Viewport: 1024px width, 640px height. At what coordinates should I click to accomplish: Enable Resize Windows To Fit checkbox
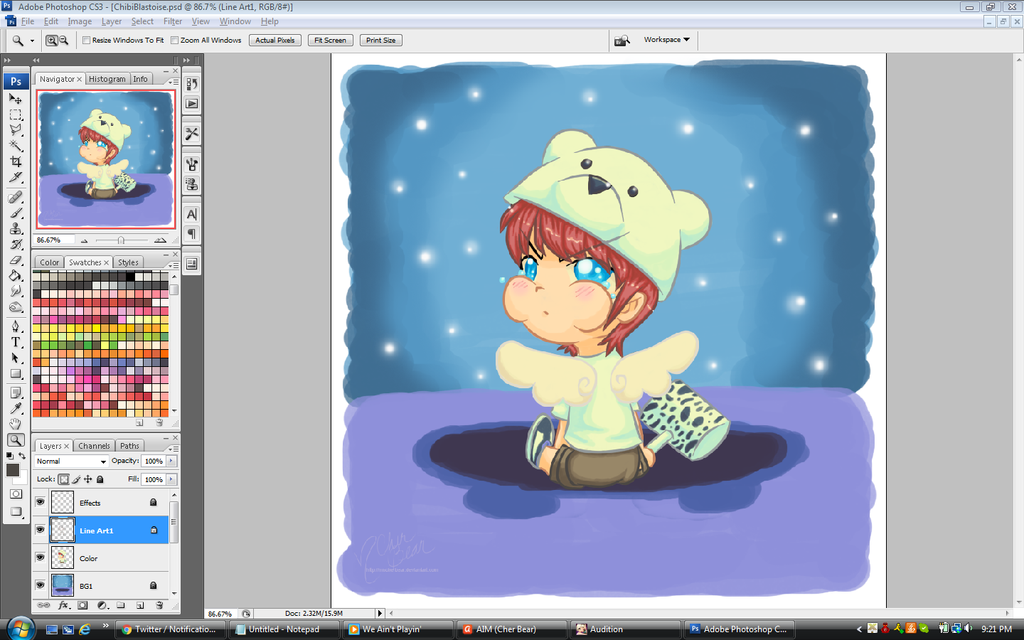point(86,41)
